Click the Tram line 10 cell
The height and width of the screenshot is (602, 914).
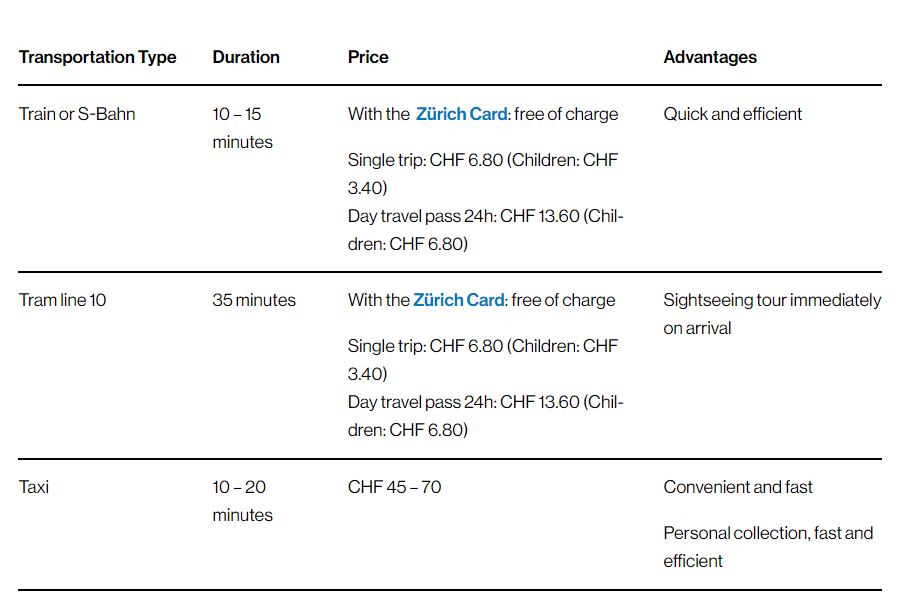pos(62,300)
